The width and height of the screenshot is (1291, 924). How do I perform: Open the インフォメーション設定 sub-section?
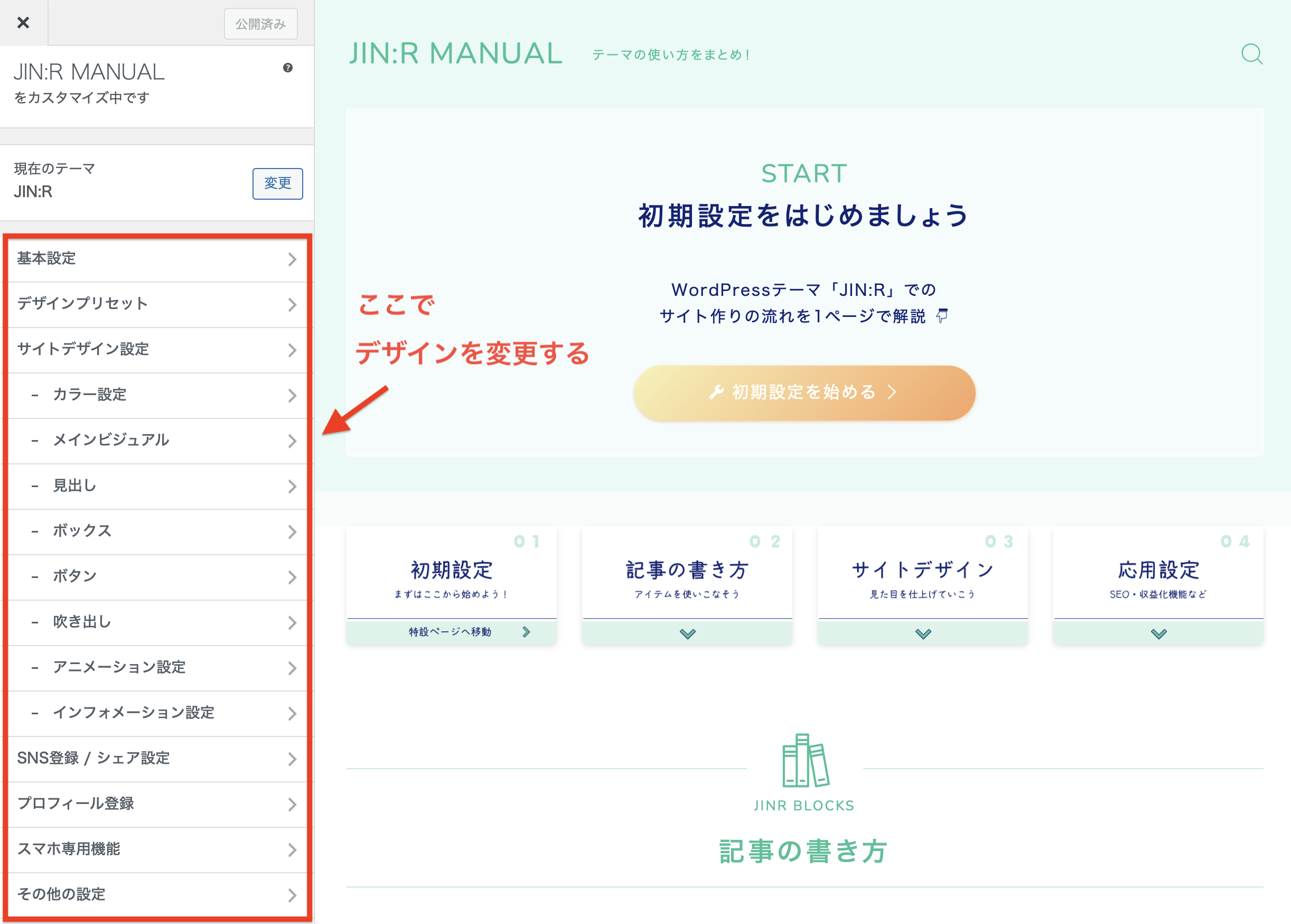click(x=157, y=714)
